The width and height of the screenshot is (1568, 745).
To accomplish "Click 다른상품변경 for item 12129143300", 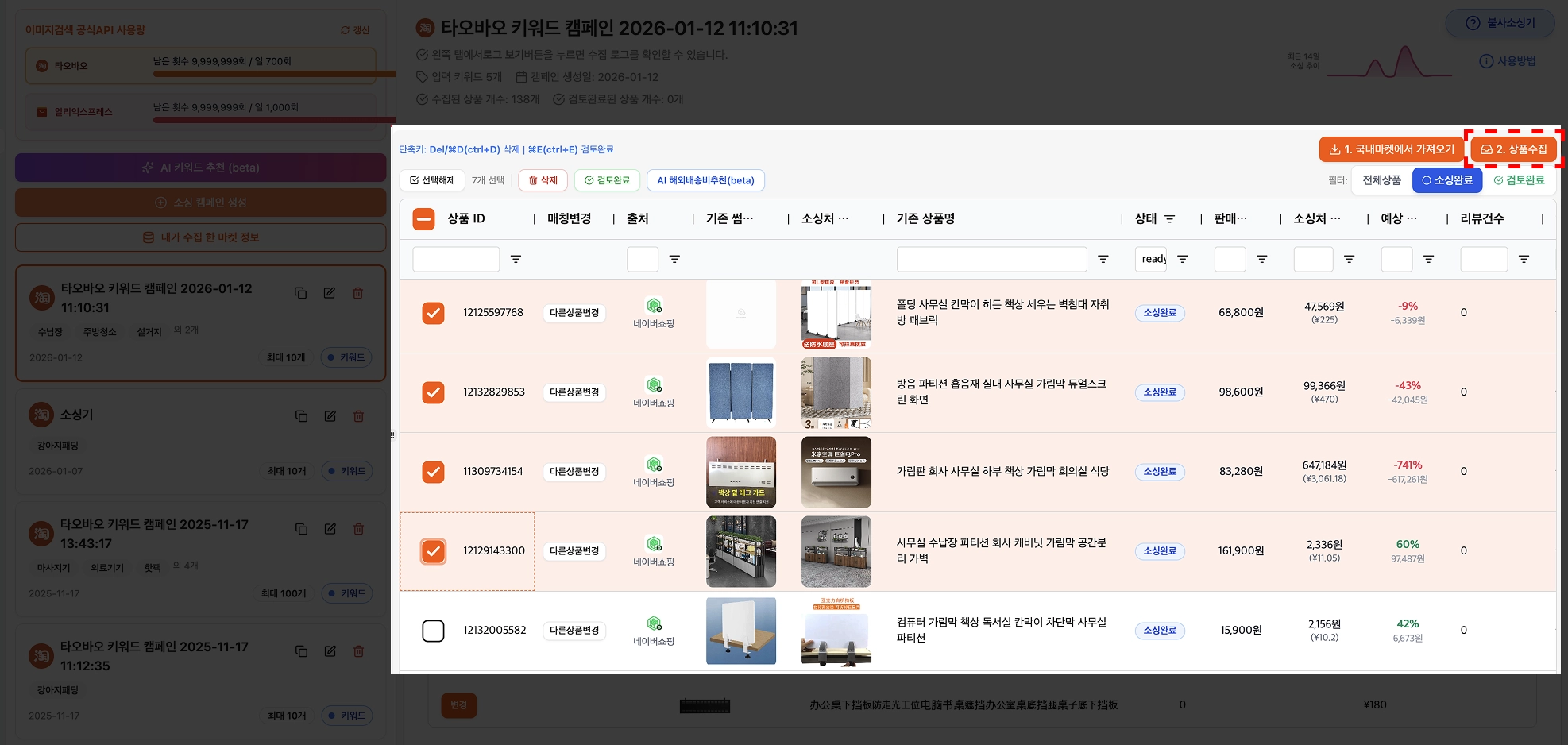I will tap(574, 551).
